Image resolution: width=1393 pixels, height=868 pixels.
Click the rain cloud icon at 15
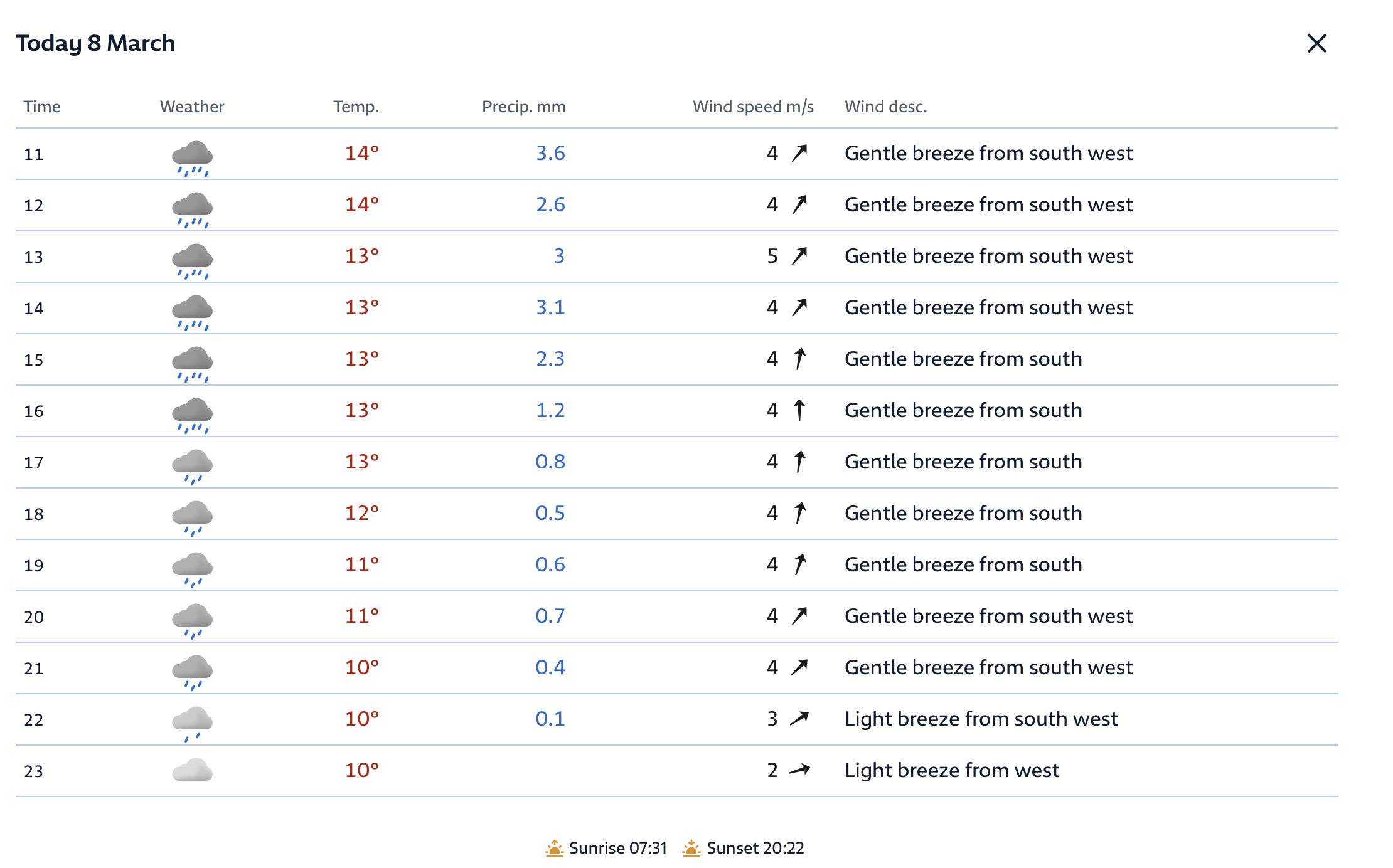(x=192, y=364)
